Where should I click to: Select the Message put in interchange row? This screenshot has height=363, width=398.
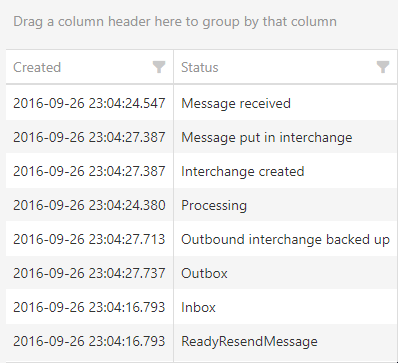[x=202, y=137]
